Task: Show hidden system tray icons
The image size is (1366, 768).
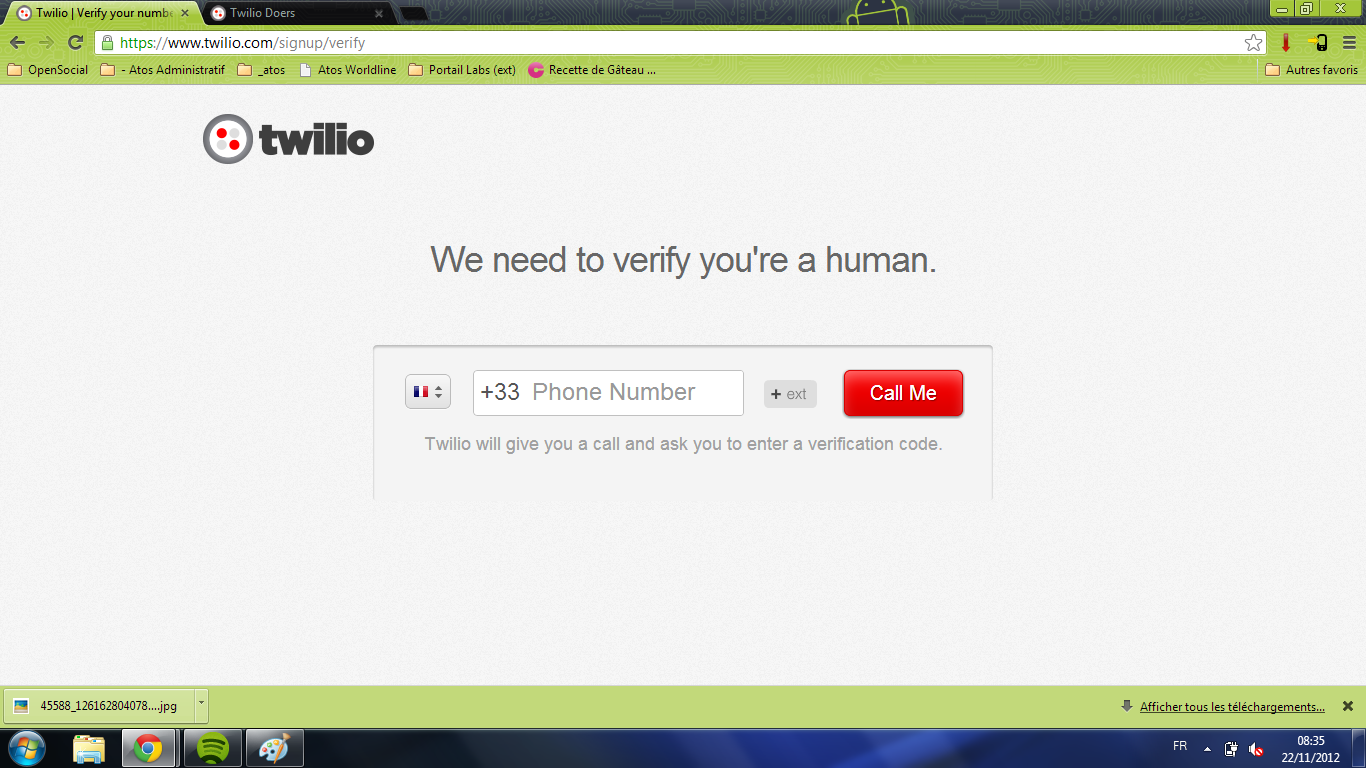Action: pos(1207,749)
